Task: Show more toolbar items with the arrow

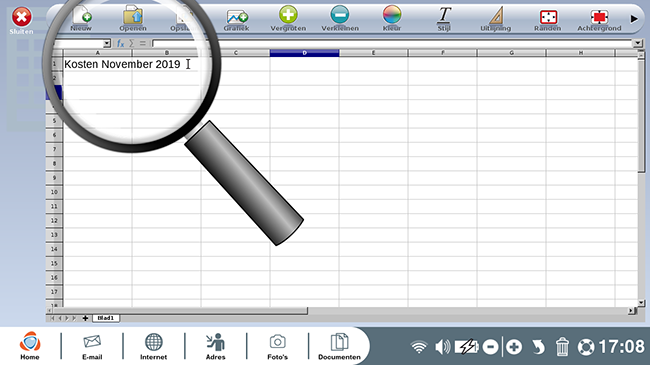Action: [634, 19]
